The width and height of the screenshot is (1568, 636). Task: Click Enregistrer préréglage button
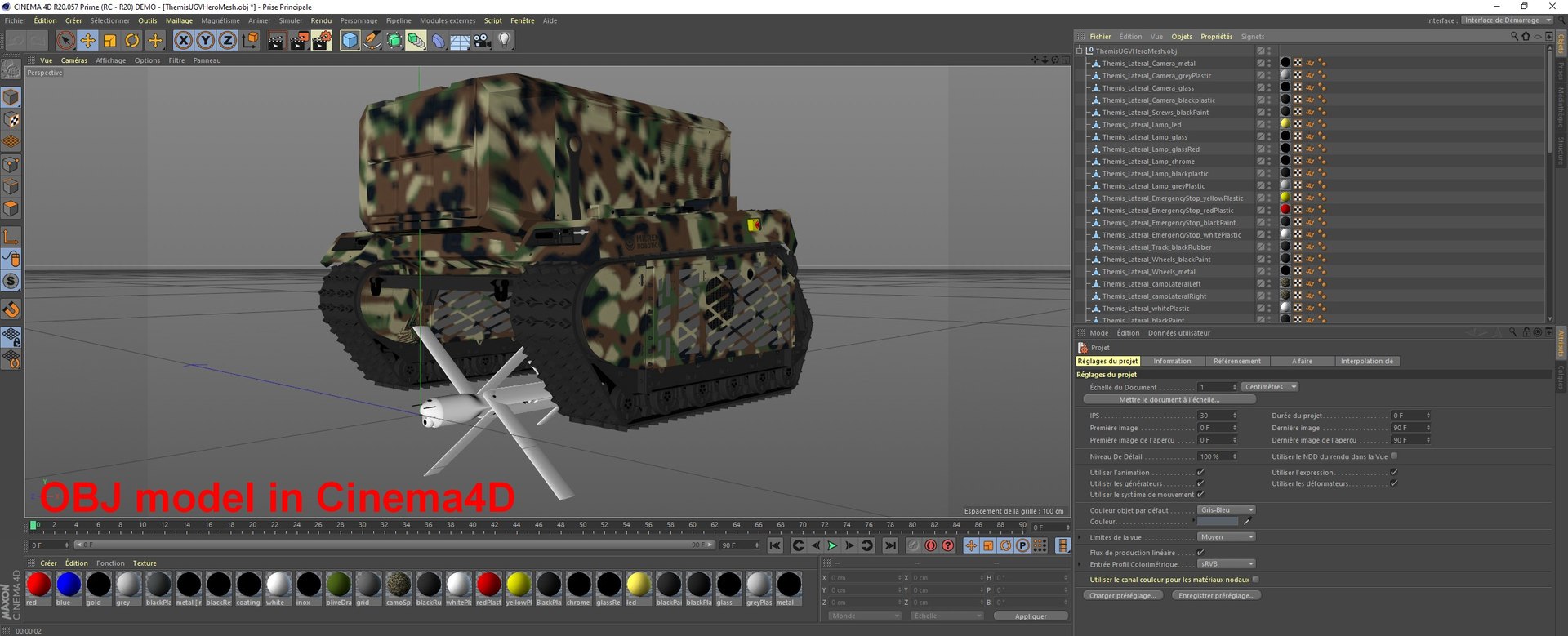click(1216, 595)
